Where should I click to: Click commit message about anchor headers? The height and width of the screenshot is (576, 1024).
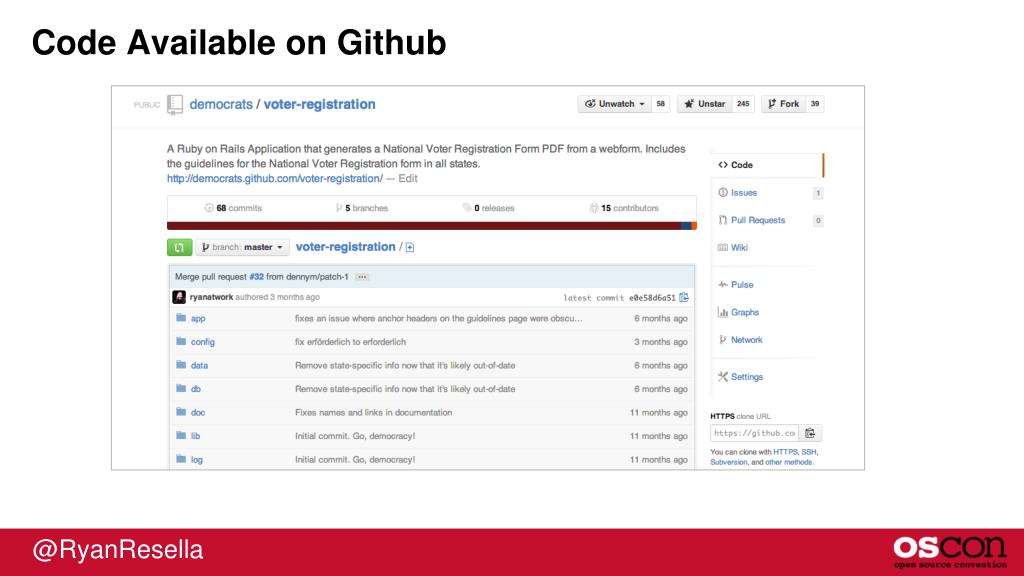click(x=438, y=318)
